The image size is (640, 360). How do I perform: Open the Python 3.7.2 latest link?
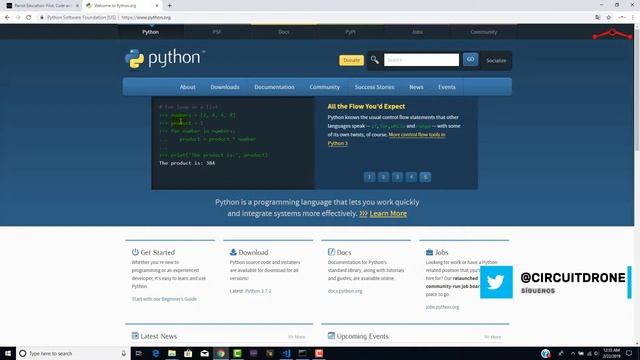[x=258, y=291]
